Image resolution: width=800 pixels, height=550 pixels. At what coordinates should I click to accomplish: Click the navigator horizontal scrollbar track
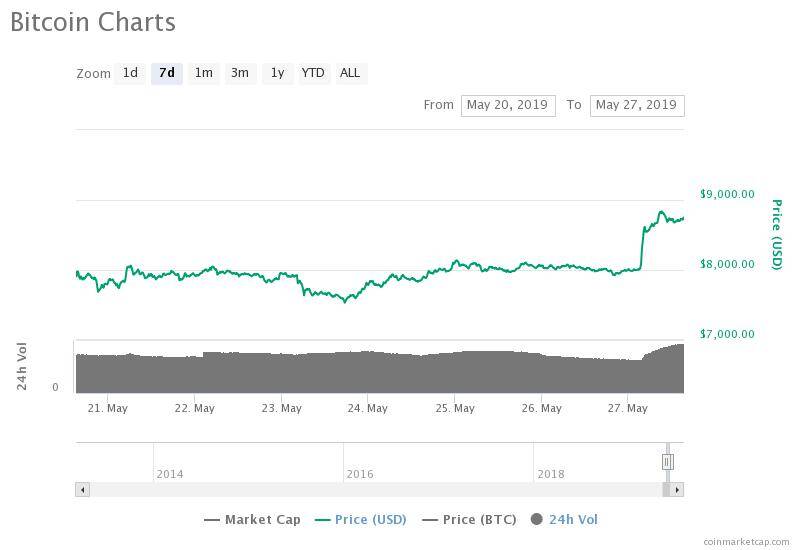[x=370, y=490]
